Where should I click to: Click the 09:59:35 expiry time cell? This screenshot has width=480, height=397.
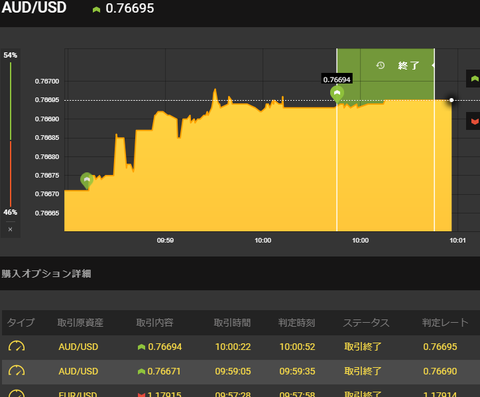297,371
